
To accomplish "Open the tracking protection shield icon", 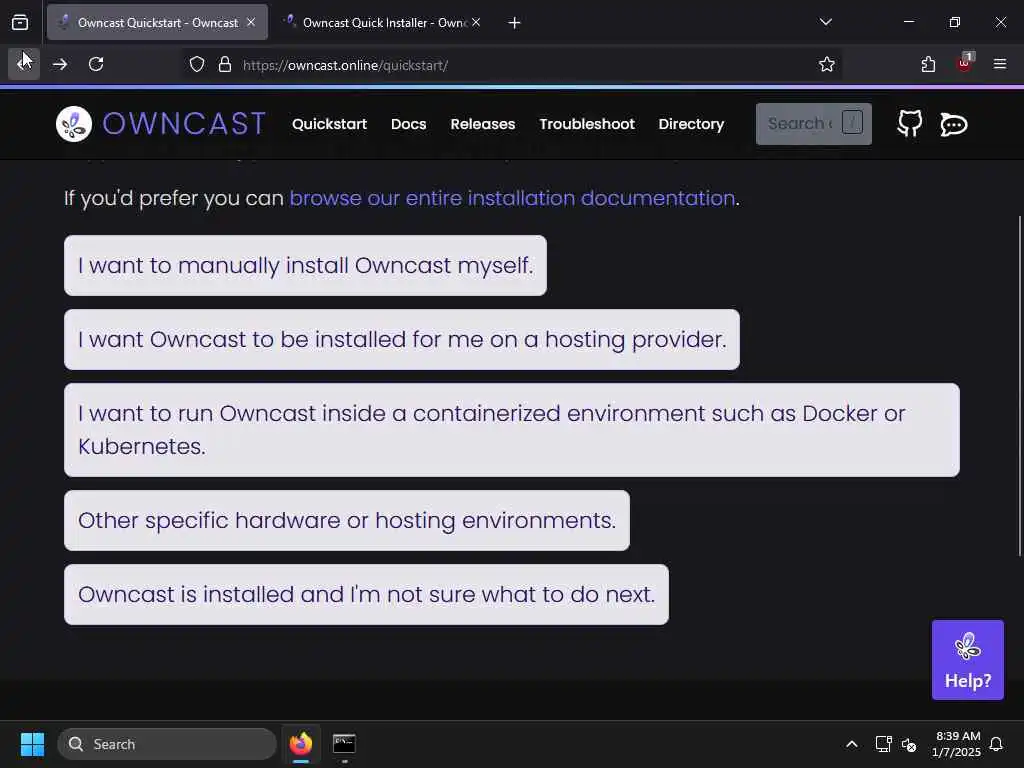I will (x=197, y=65).
